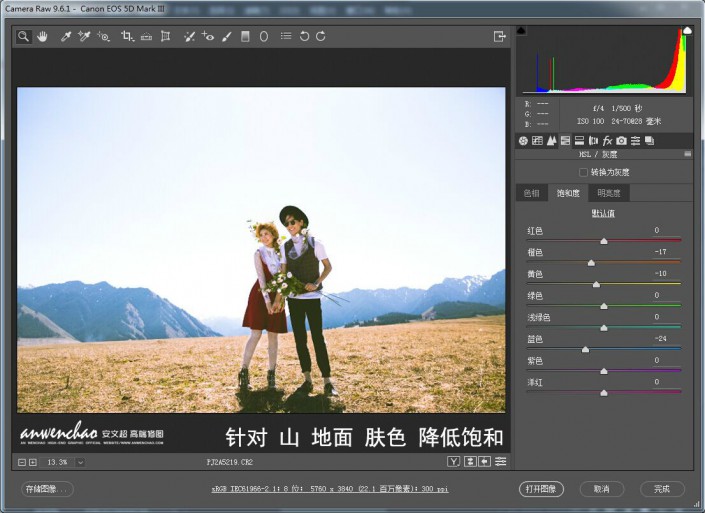
Task: Adjust the 蓝色 saturation slider handle
Action: pos(585,349)
